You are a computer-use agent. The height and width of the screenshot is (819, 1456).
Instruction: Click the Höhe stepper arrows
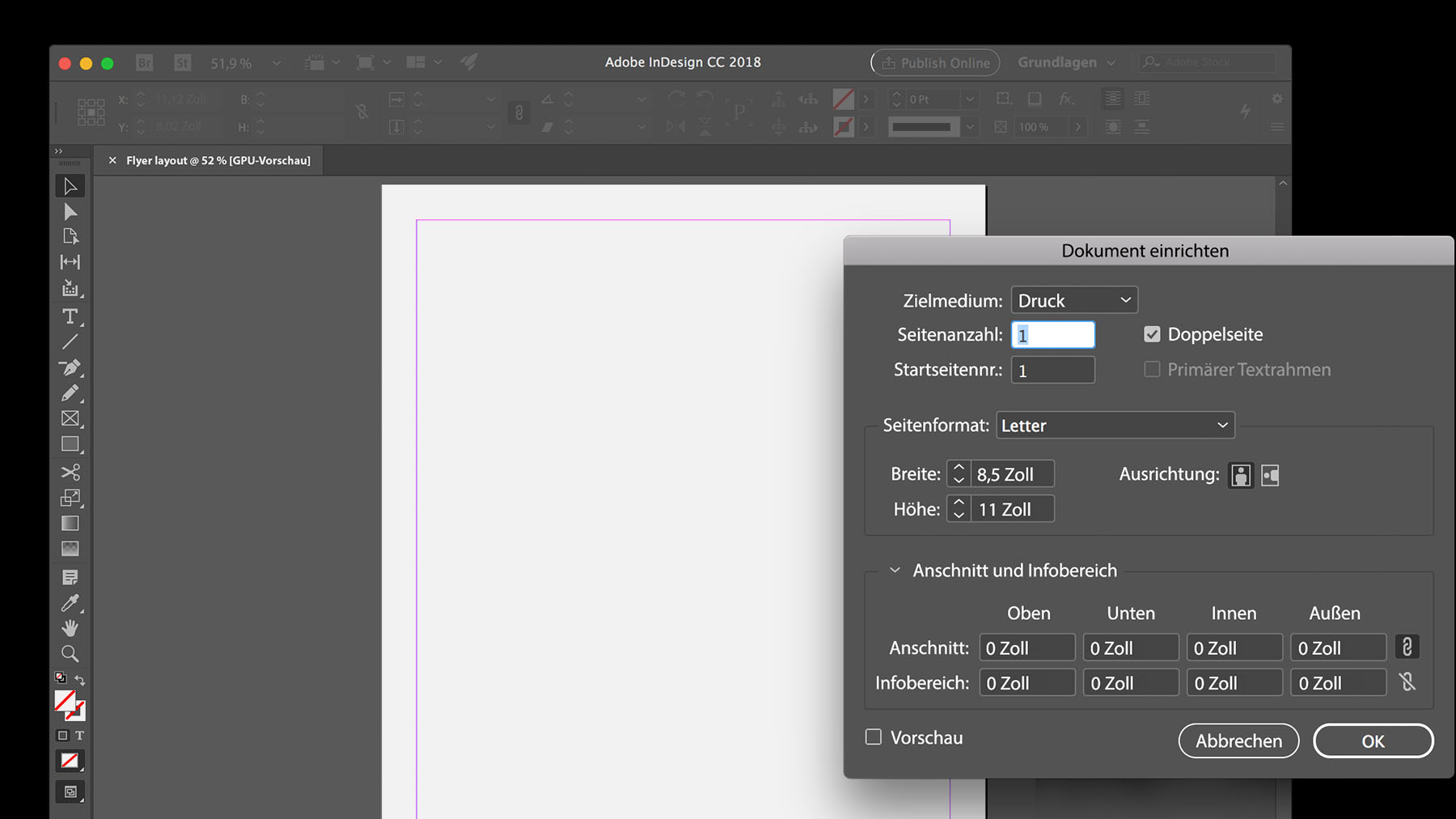coord(959,509)
